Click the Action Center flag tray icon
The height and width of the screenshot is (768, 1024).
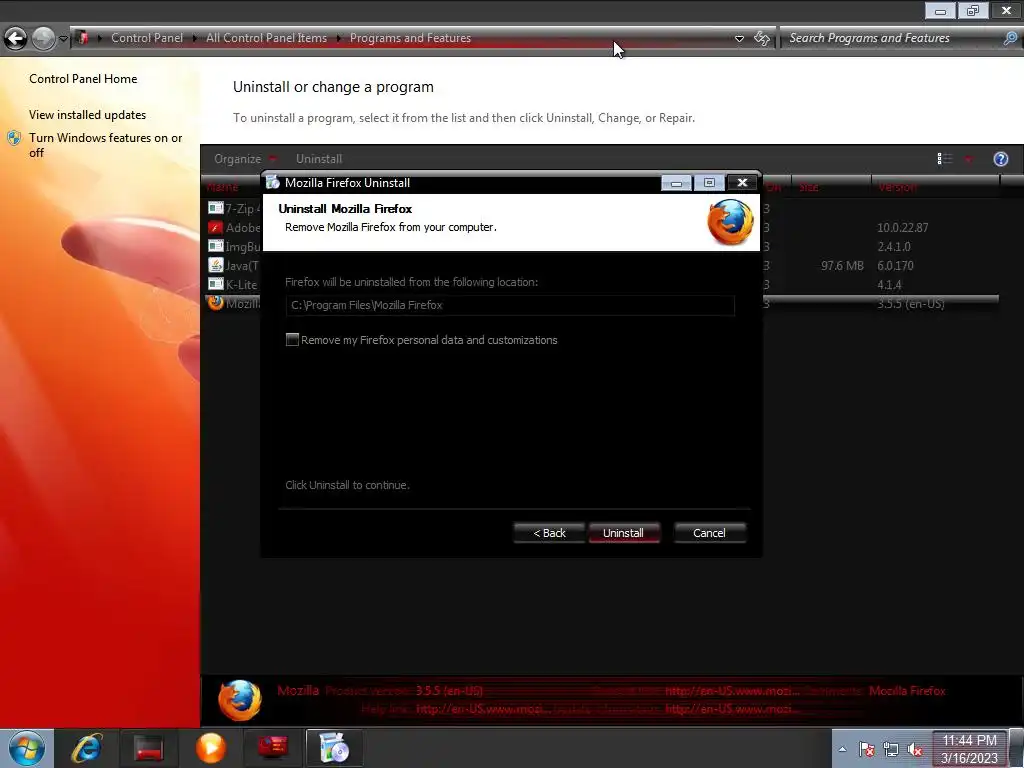pyautogui.click(x=867, y=750)
